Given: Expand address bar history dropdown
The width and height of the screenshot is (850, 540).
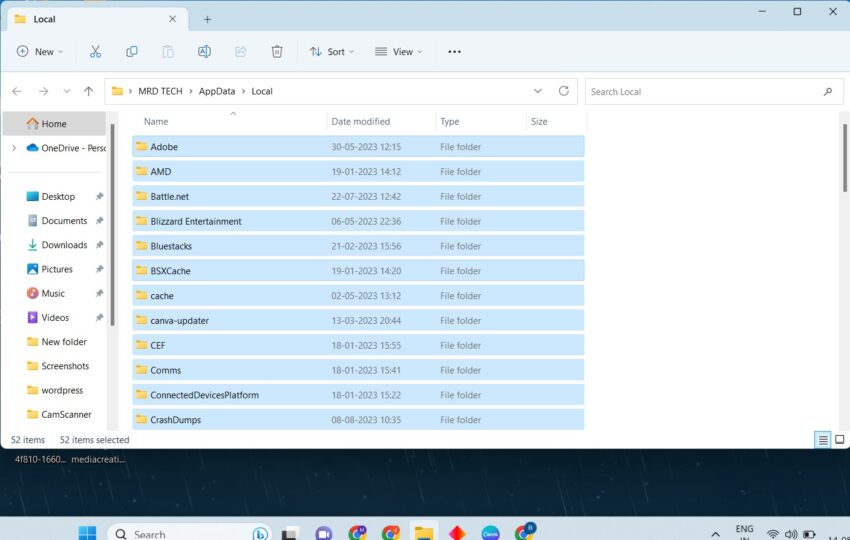Looking at the screenshot, I should pos(538,91).
